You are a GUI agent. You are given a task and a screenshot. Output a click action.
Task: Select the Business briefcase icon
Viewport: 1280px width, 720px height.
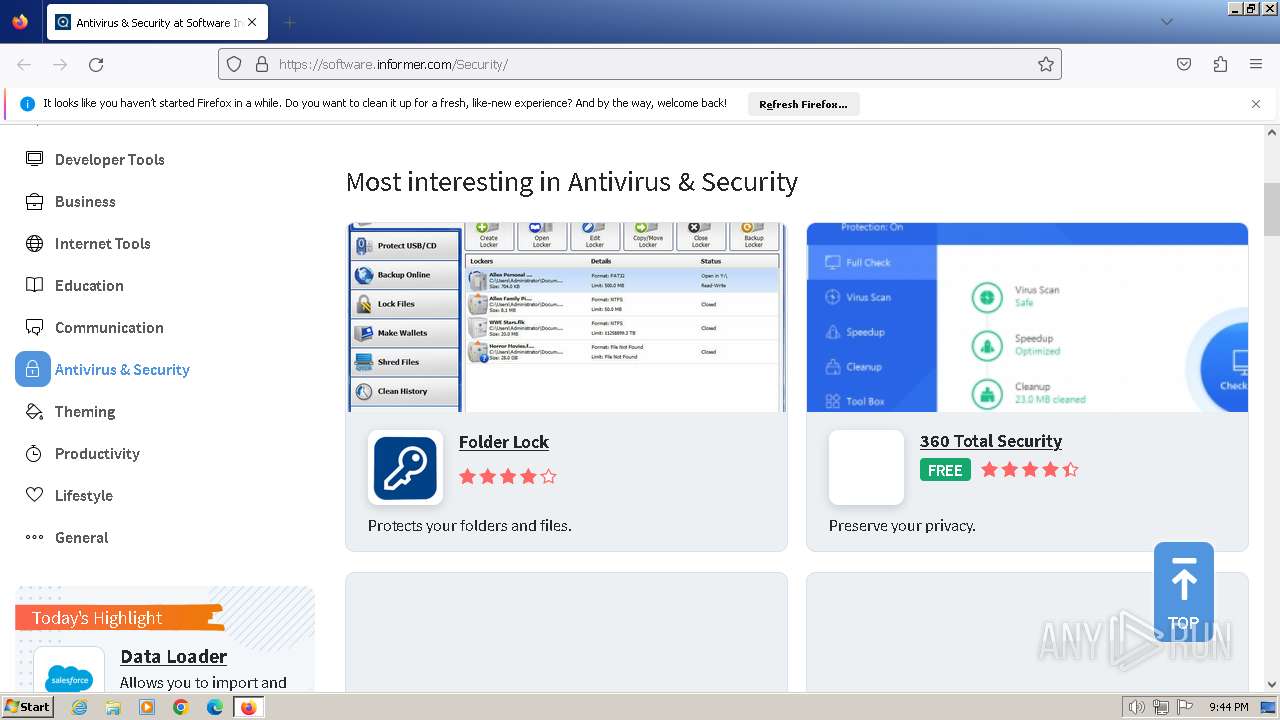point(34,201)
